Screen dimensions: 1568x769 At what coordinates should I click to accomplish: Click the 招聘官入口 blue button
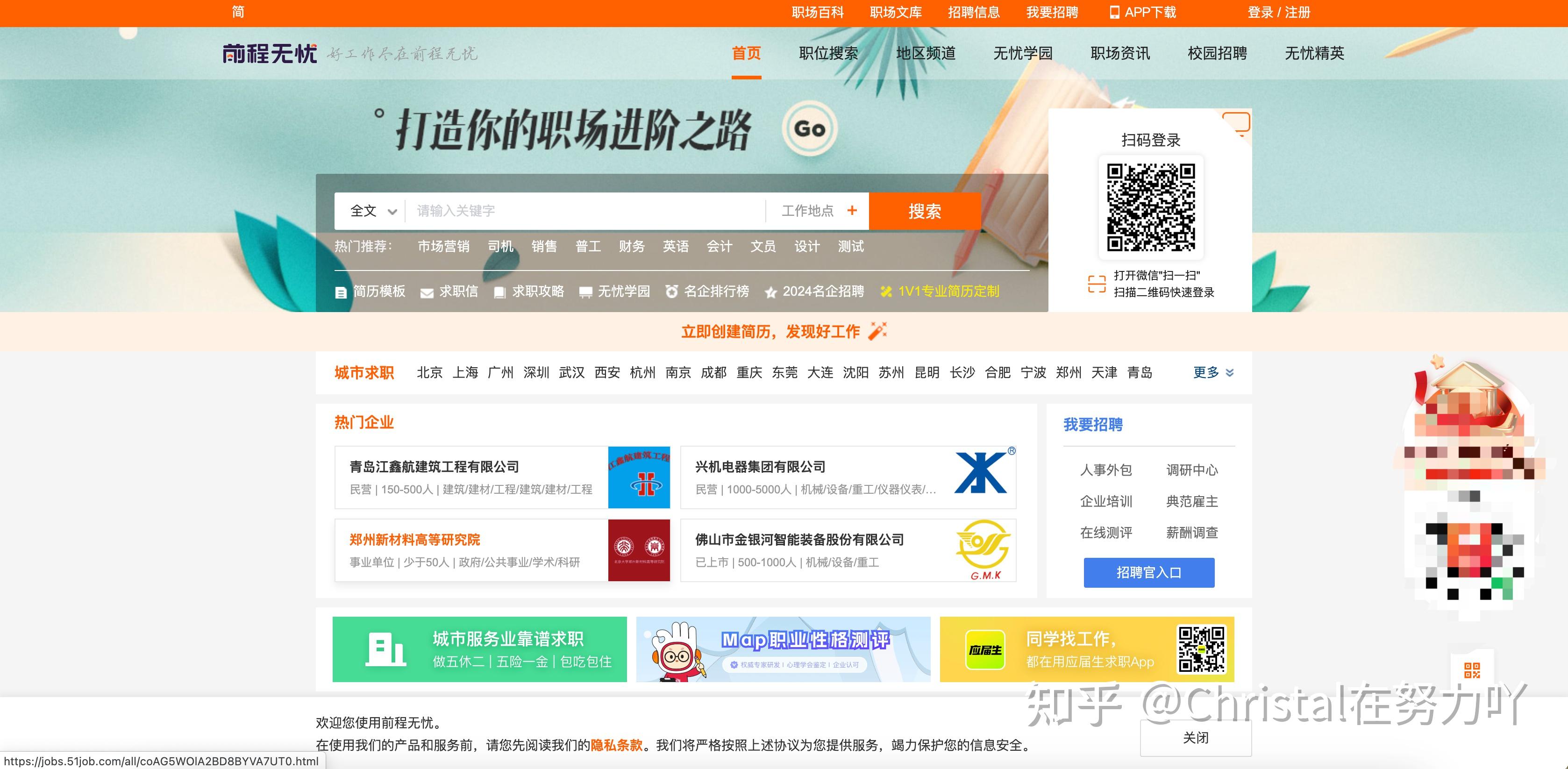[1149, 572]
